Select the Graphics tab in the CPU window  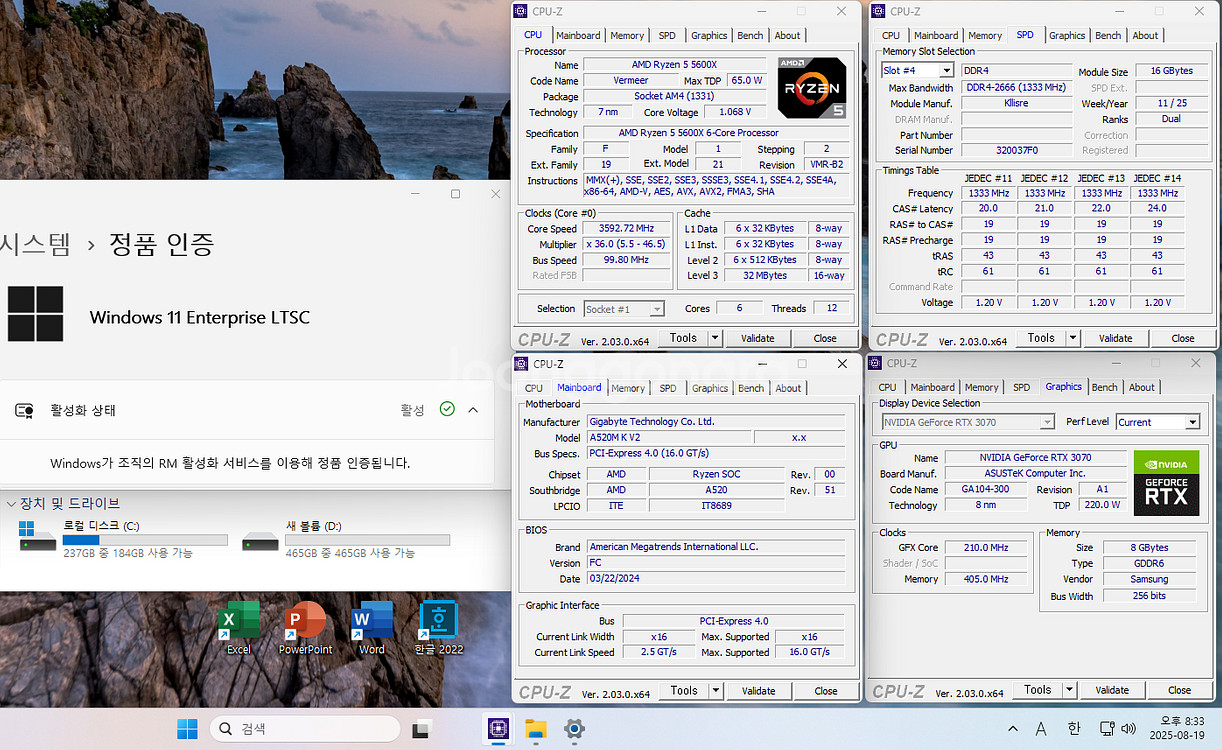click(x=709, y=35)
